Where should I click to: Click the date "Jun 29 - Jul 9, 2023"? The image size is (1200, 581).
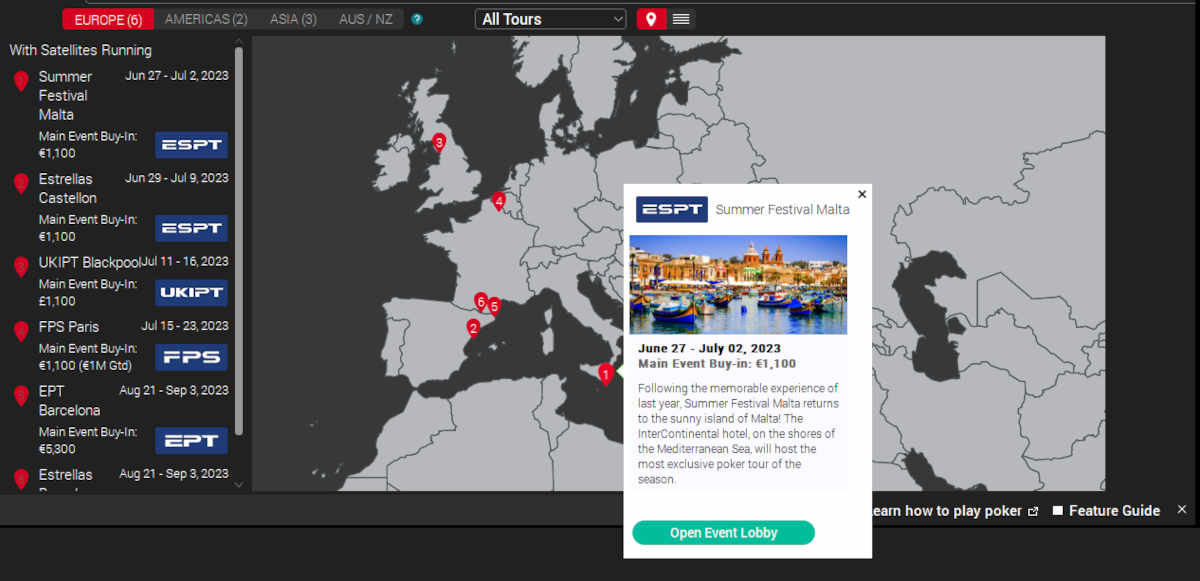[x=177, y=178]
